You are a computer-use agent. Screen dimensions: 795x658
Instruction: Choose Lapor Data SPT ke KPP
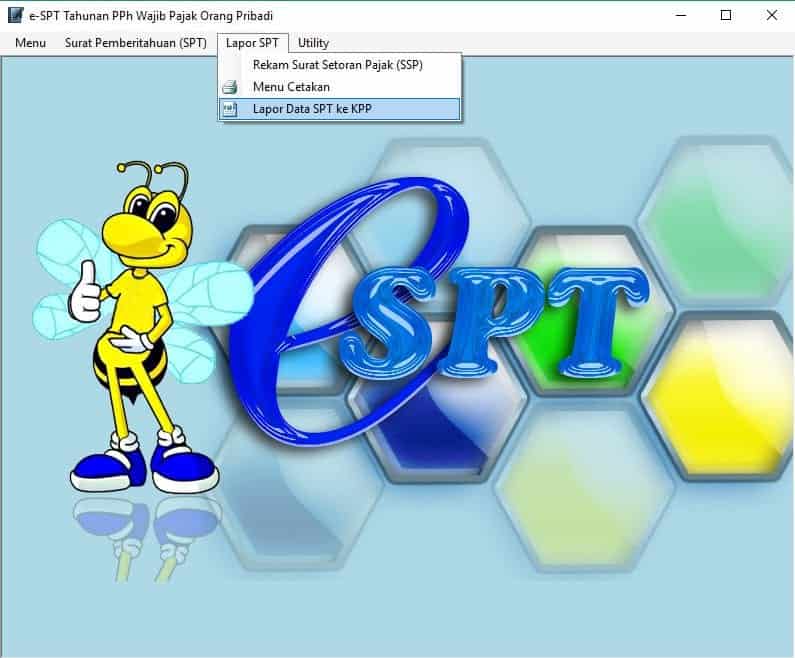(x=339, y=109)
